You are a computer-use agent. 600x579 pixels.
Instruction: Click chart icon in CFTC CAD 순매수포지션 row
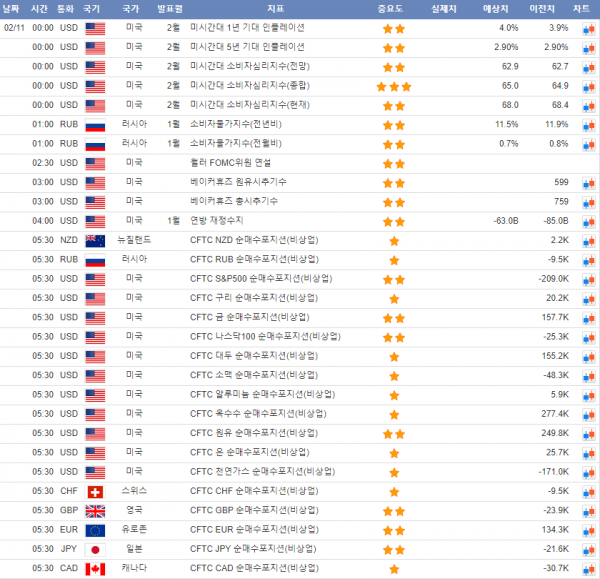pos(589,569)
